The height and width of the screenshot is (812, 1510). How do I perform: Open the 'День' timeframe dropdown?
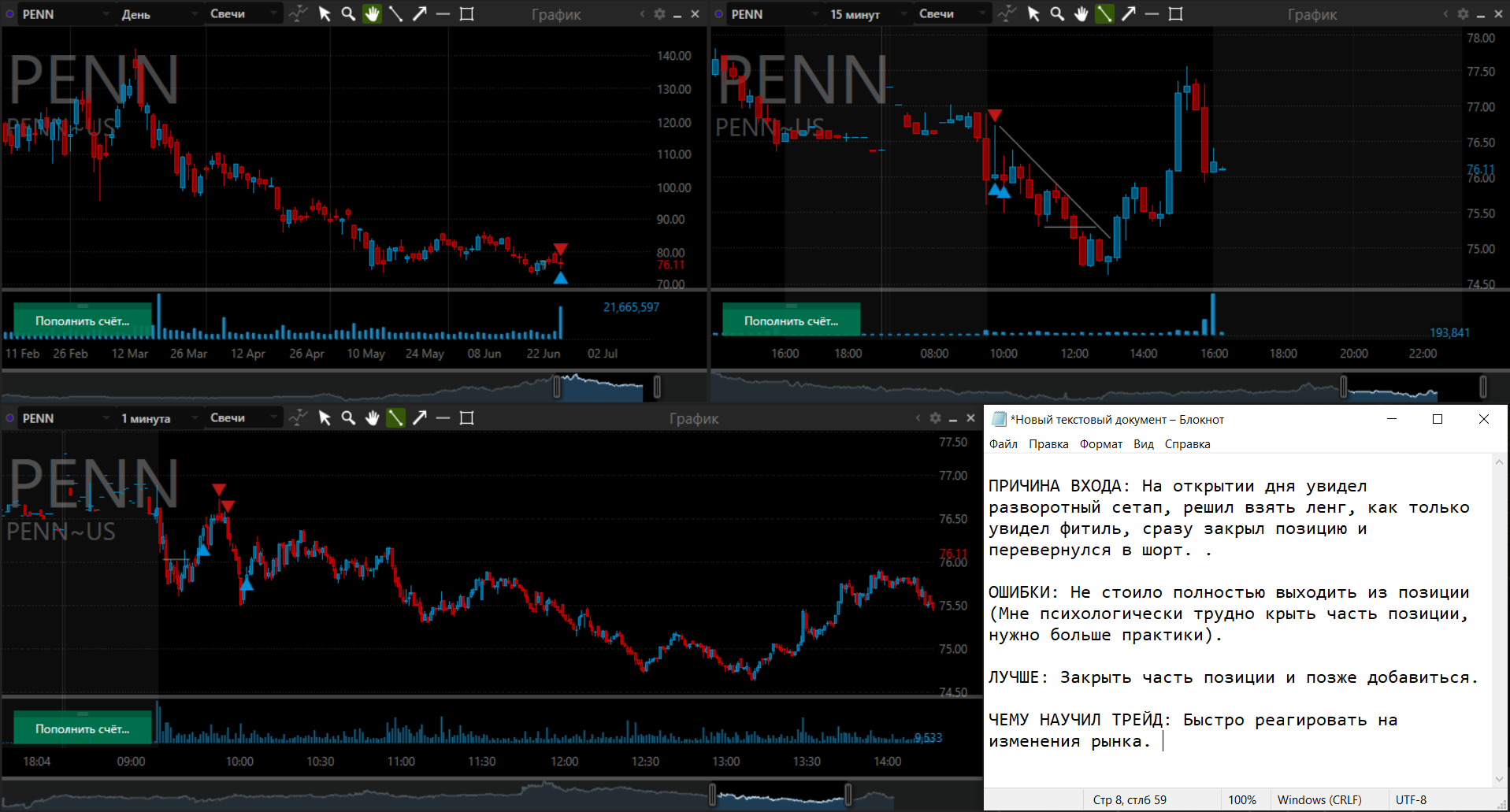pyautogui.click(x=159, y=14)
